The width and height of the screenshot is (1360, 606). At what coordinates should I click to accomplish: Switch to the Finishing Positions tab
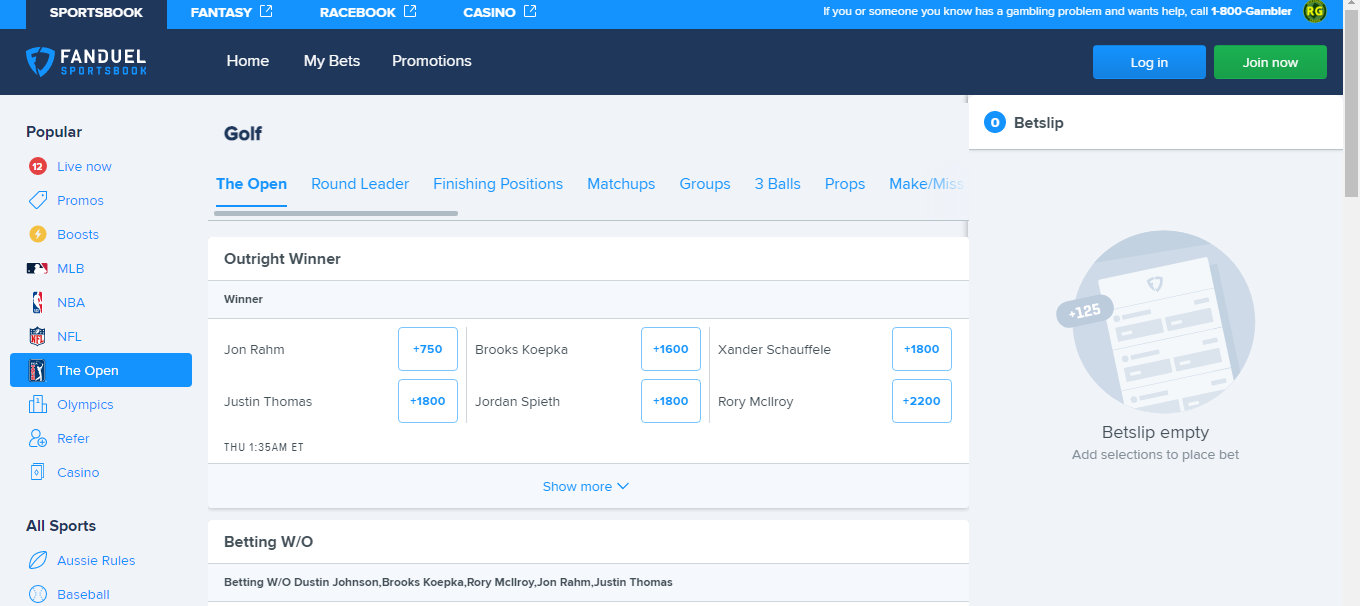(x=498, y=184)
